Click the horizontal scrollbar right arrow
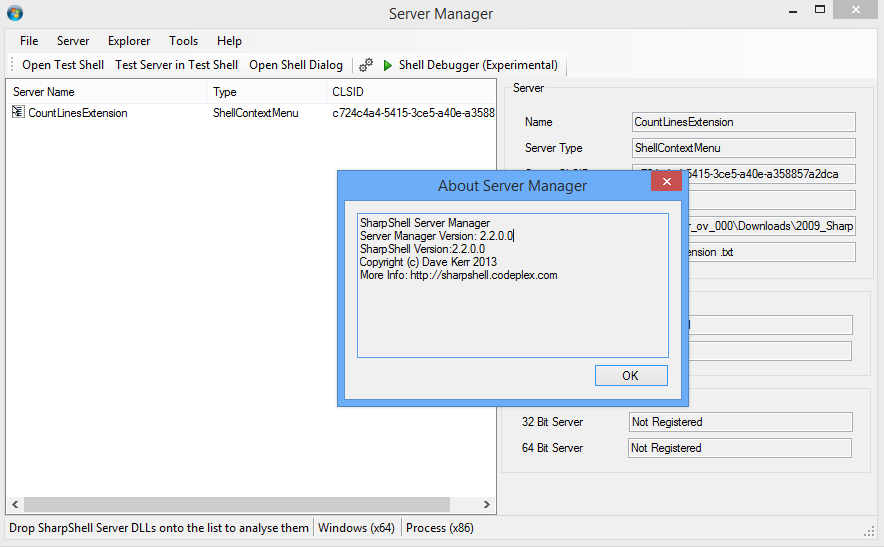This screenshot has width=884, height=547. point(487,504)
